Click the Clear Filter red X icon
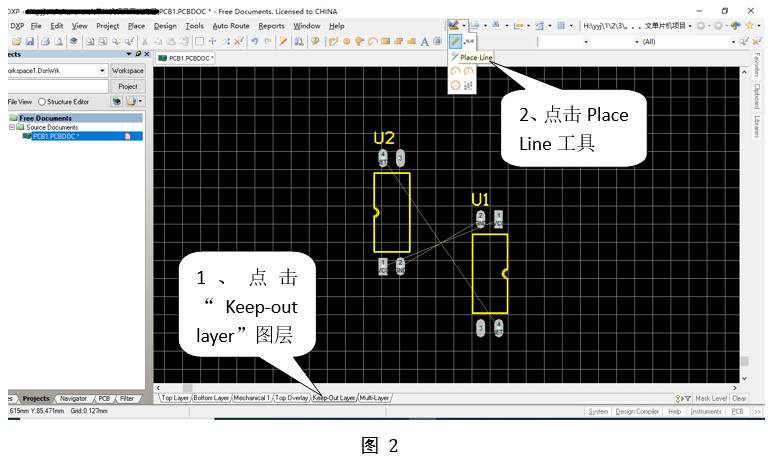 (239, 42)
